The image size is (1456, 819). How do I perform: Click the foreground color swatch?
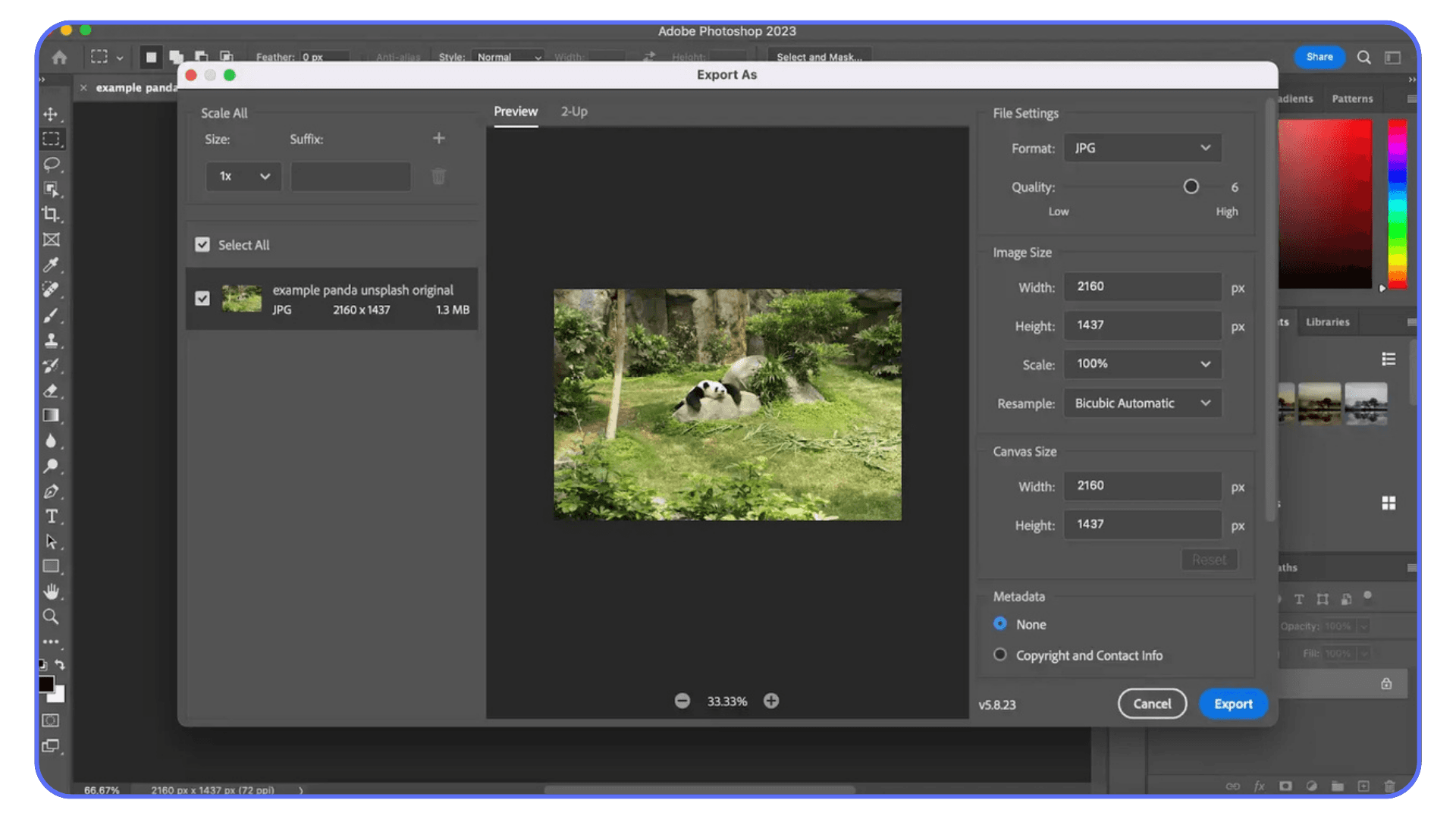coord(46,684)
